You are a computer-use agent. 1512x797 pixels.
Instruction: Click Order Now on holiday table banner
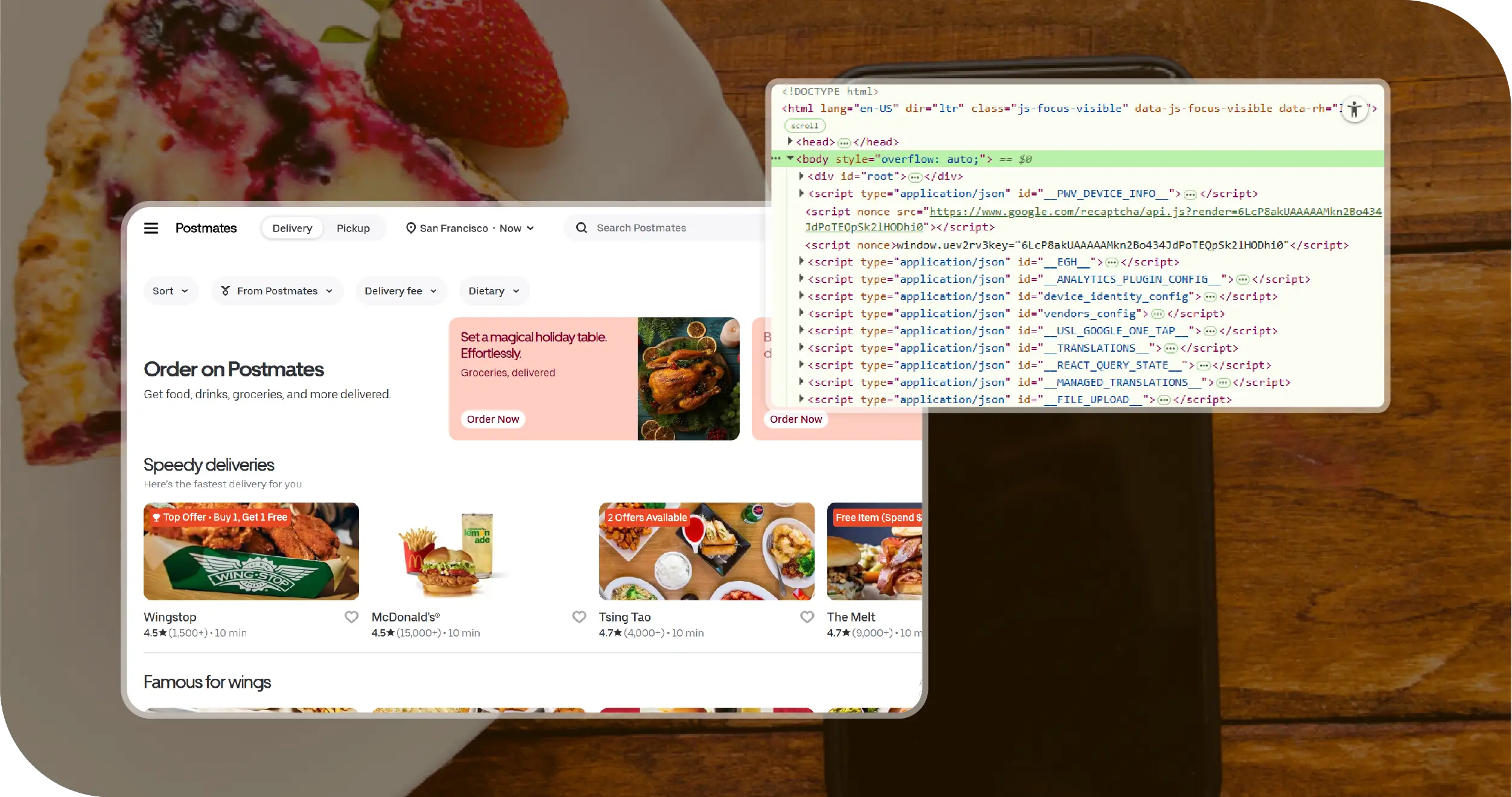click(492, 419)
